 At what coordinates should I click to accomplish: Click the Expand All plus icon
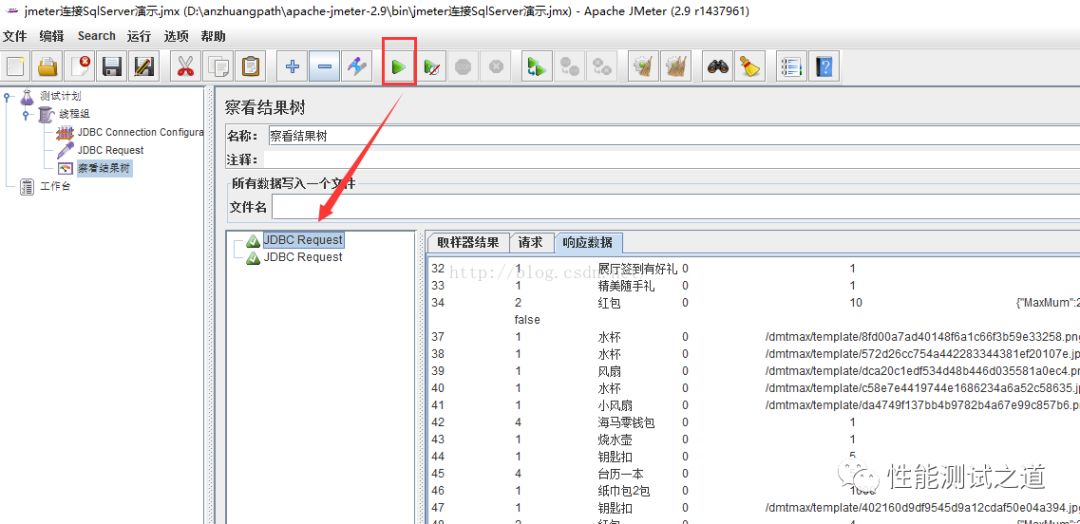pos(293,67)
